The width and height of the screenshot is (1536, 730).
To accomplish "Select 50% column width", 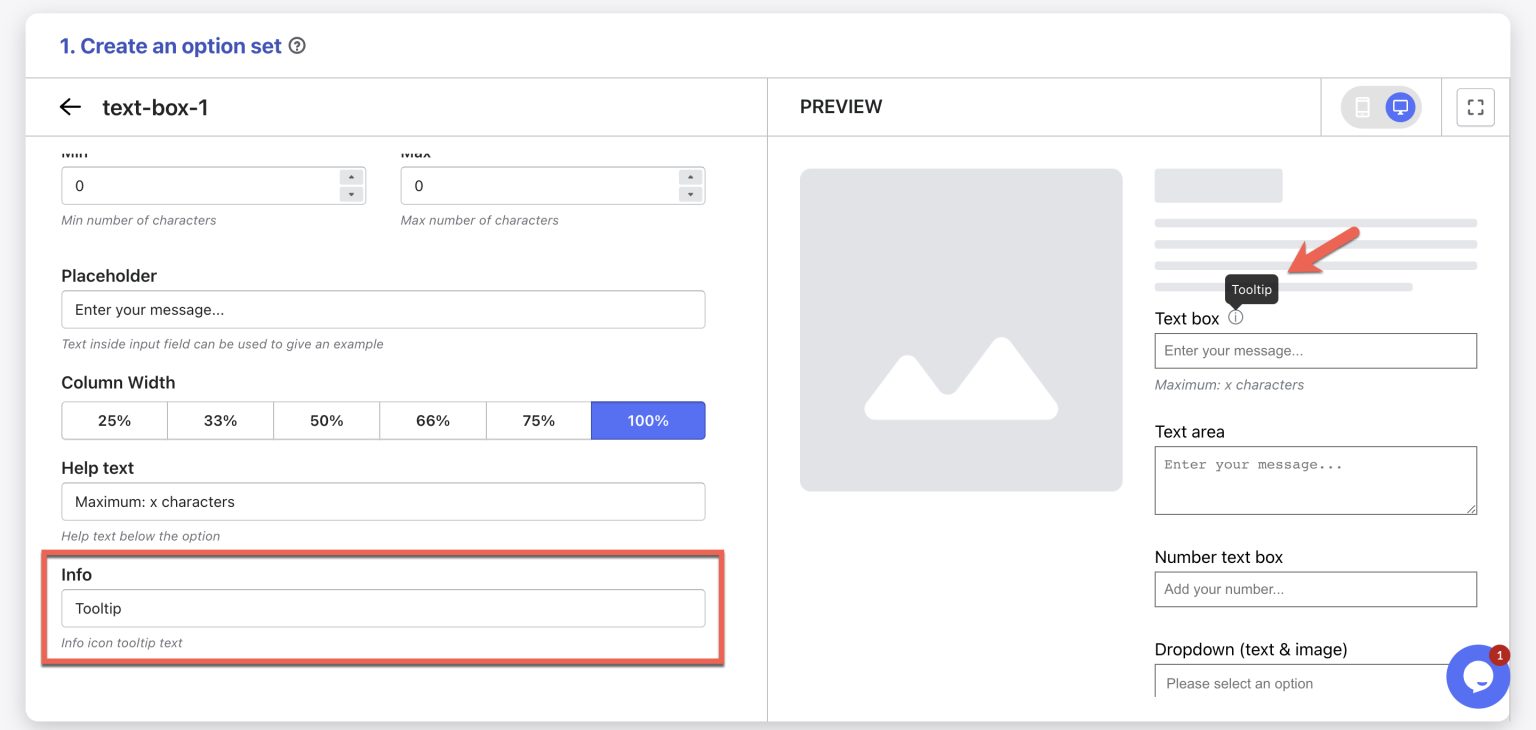I will (x=326, y=420).
